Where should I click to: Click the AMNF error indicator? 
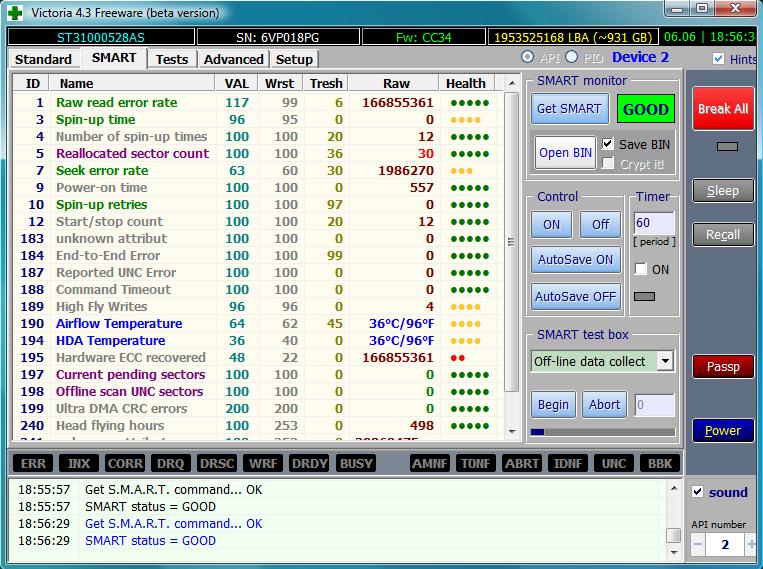tap(430, 464)
